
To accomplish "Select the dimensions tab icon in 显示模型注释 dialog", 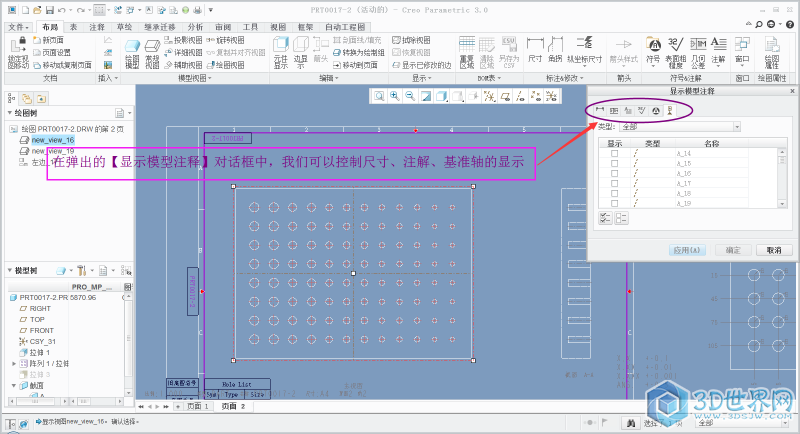I will click(600, 111).
